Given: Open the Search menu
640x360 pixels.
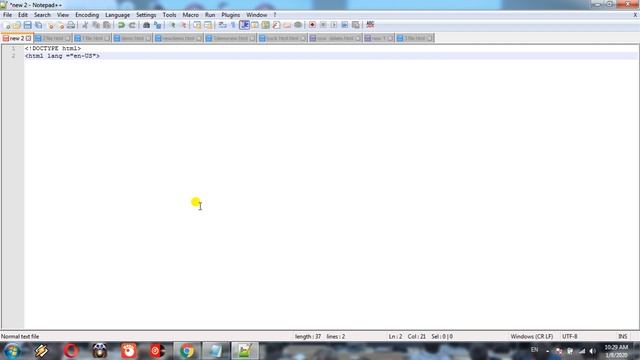Looking at the screenshot, I should [42, 15].
